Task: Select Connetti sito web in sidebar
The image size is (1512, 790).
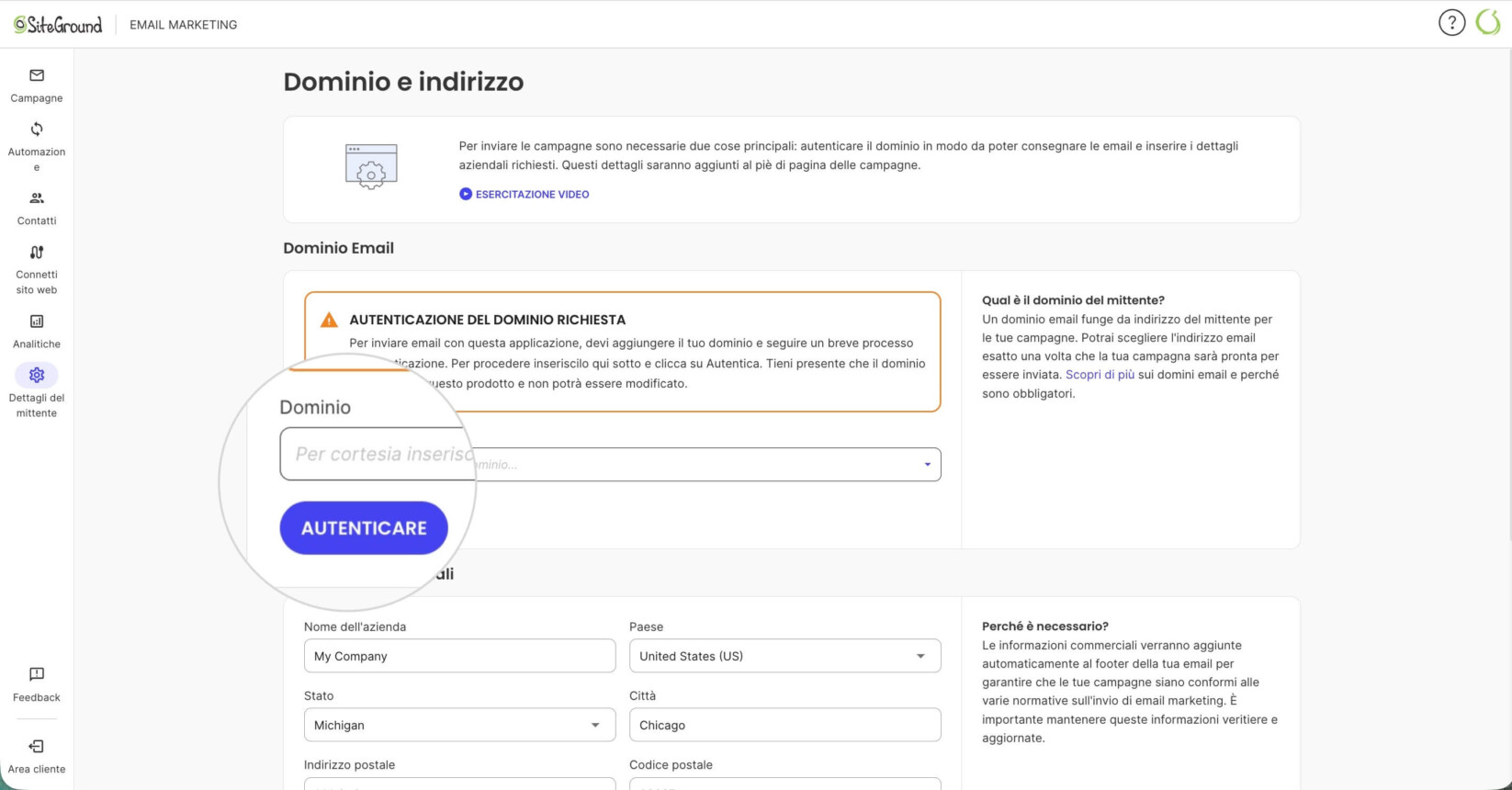Action: tap(37, 269)
